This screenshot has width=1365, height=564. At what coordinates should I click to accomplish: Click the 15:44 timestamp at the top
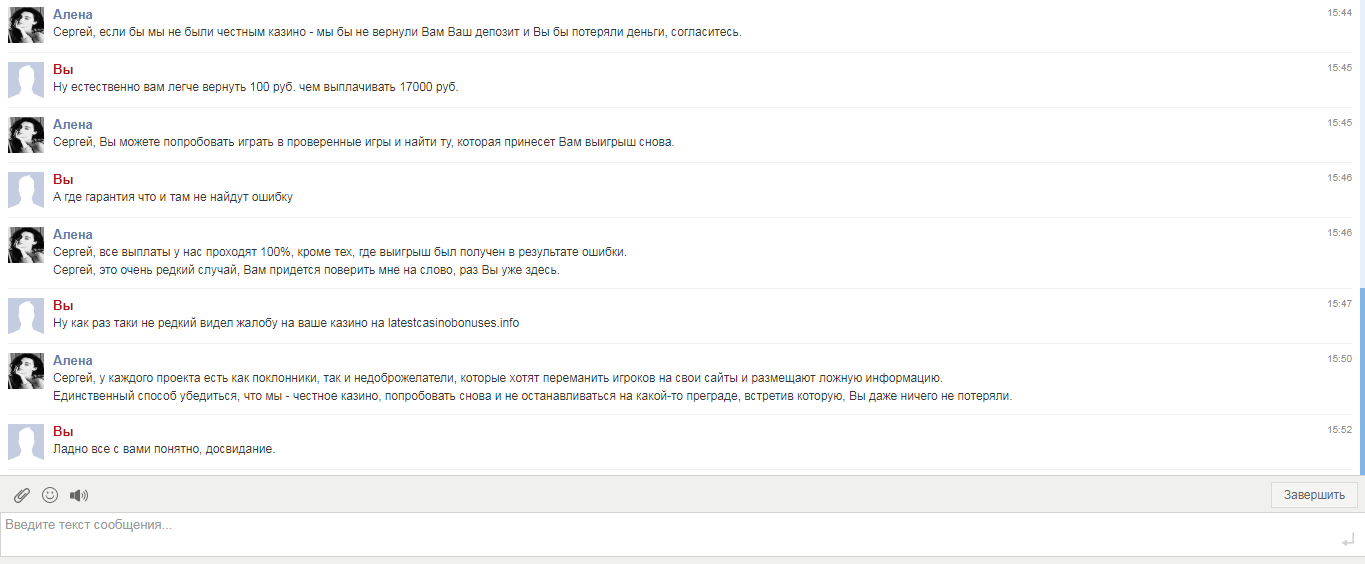coord(1339,13)
